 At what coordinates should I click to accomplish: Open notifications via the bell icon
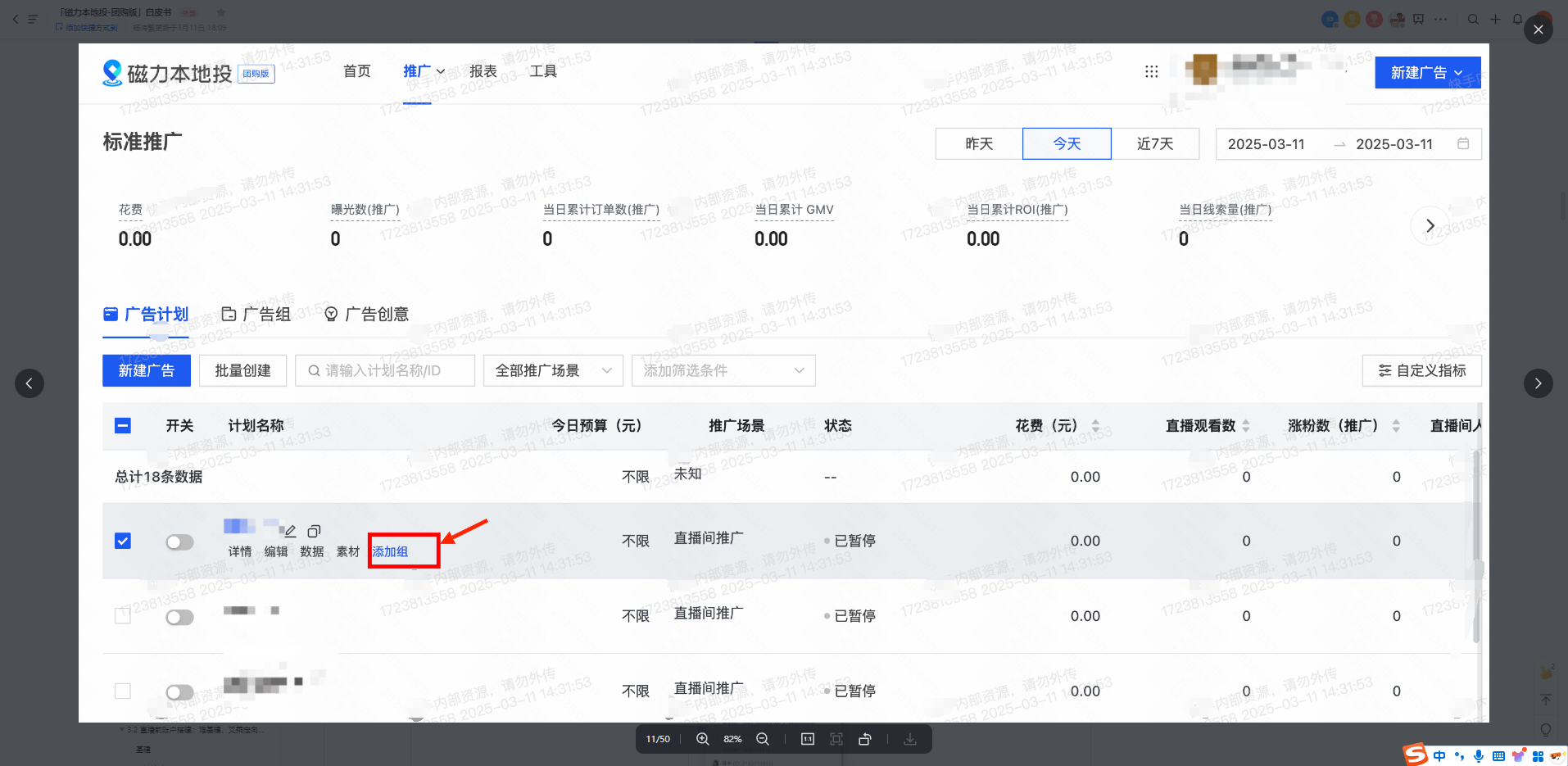coord(1517,19)
